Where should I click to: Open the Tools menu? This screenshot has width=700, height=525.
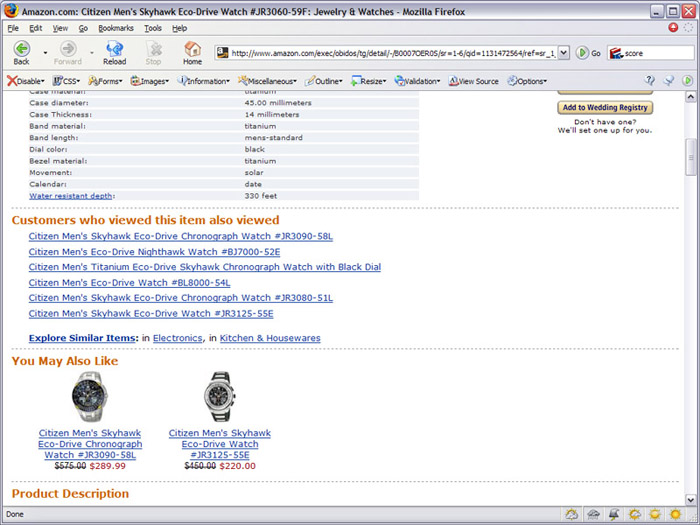(153, 28)
